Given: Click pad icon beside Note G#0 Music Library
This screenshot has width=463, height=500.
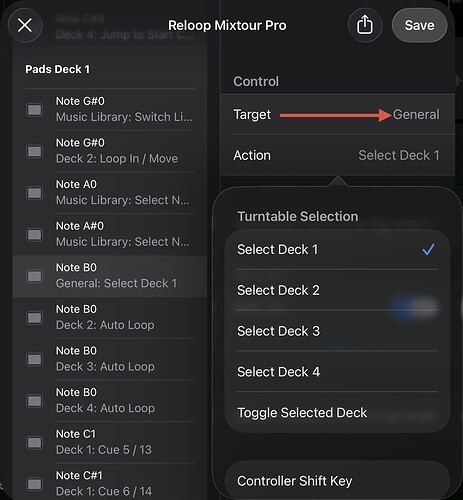Looking at the screenshot, I should click(x=35, y=110).
